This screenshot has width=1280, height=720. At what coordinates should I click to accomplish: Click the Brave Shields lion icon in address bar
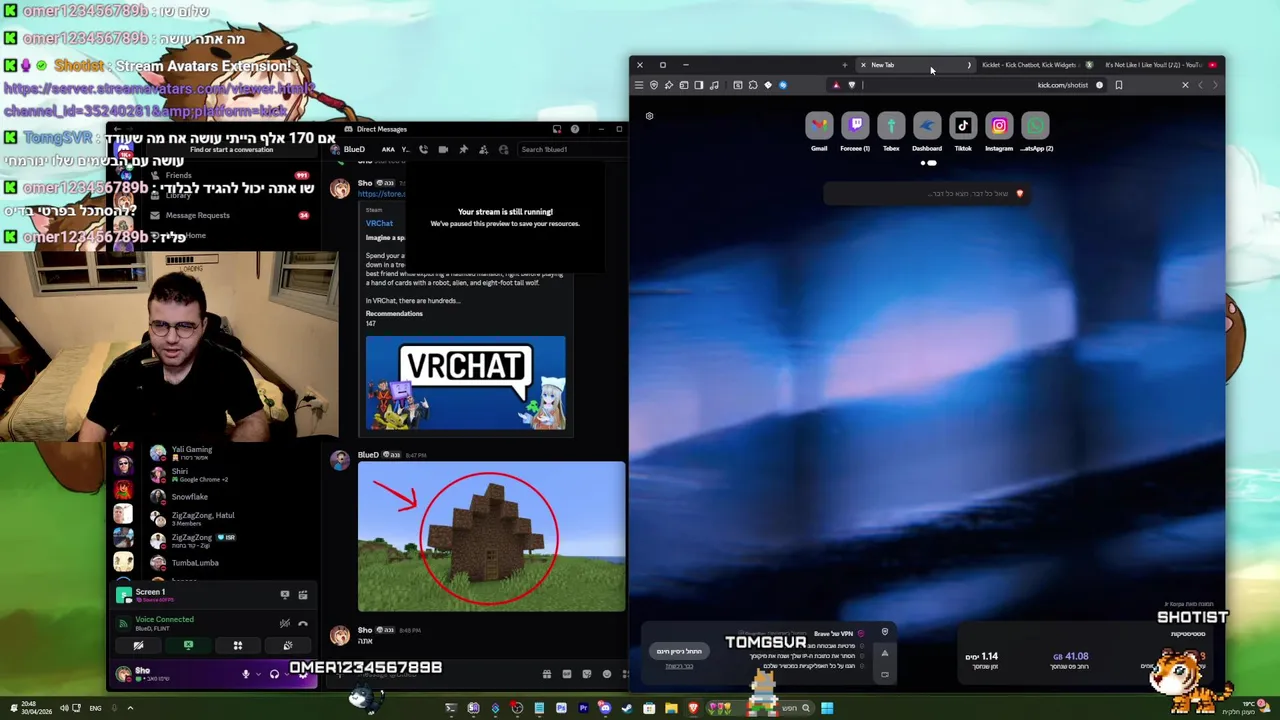click(x=852, y=85)
